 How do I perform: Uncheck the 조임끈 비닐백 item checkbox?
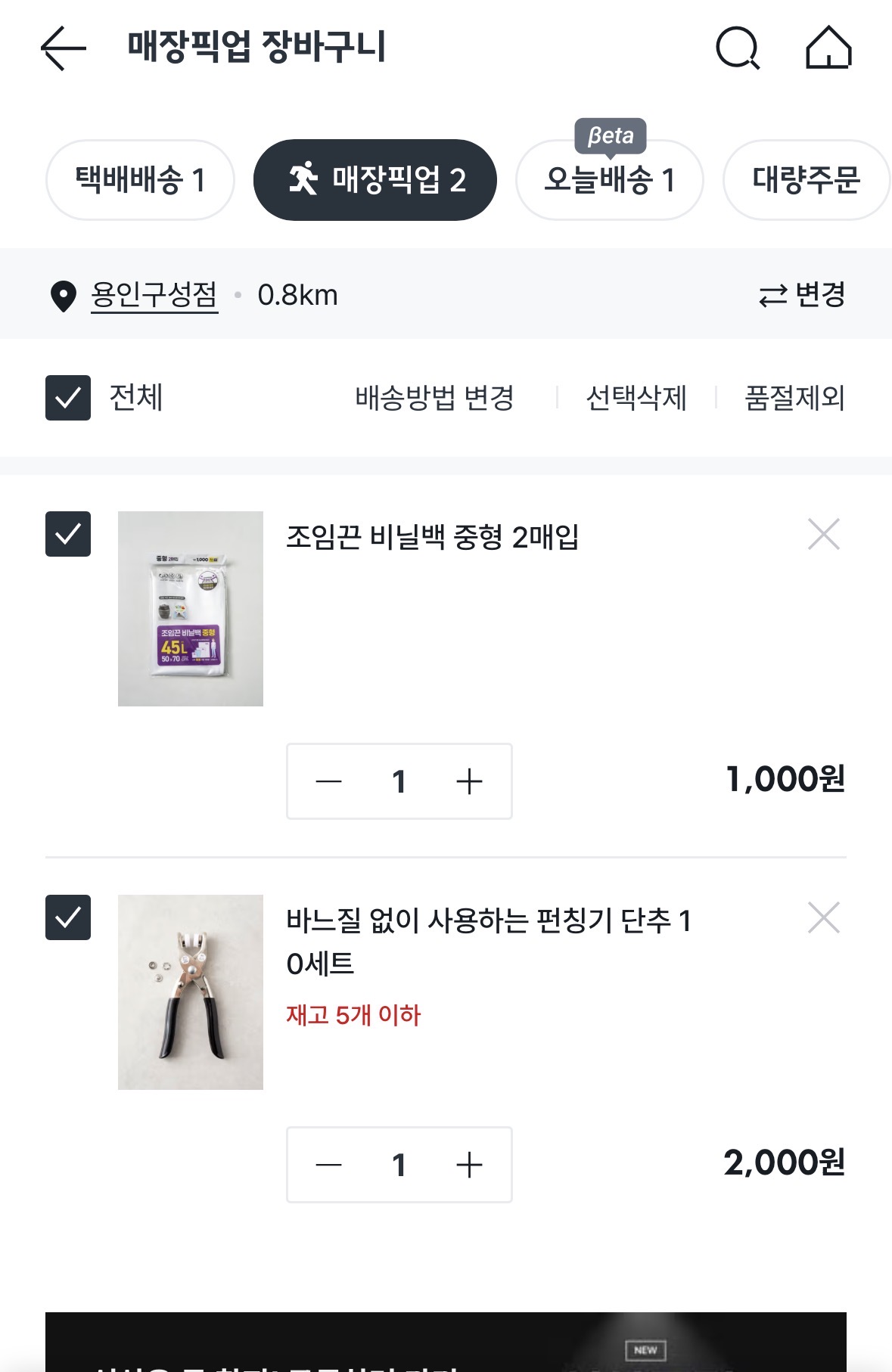tap(68, 534)
